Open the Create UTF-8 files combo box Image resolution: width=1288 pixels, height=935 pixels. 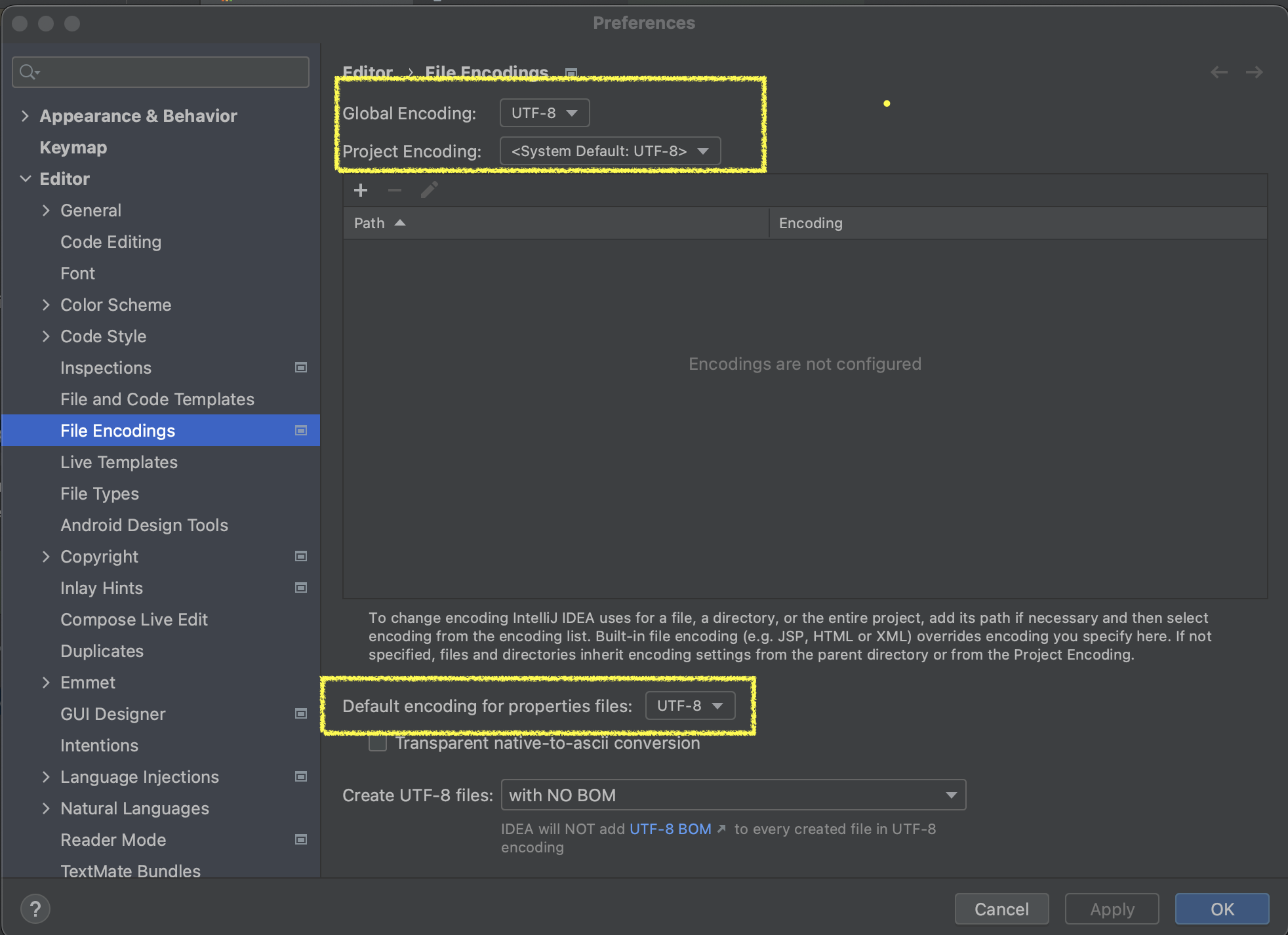pyautogui.click(x=733, y=795)
